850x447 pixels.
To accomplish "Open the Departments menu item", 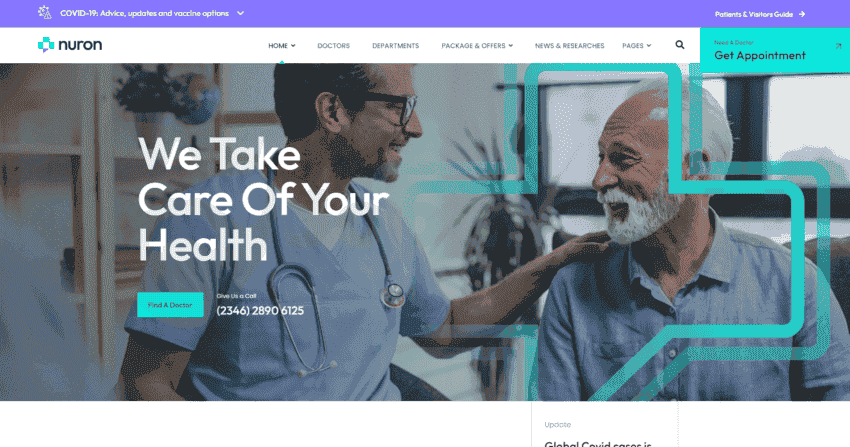I will [x=395, y=46].
